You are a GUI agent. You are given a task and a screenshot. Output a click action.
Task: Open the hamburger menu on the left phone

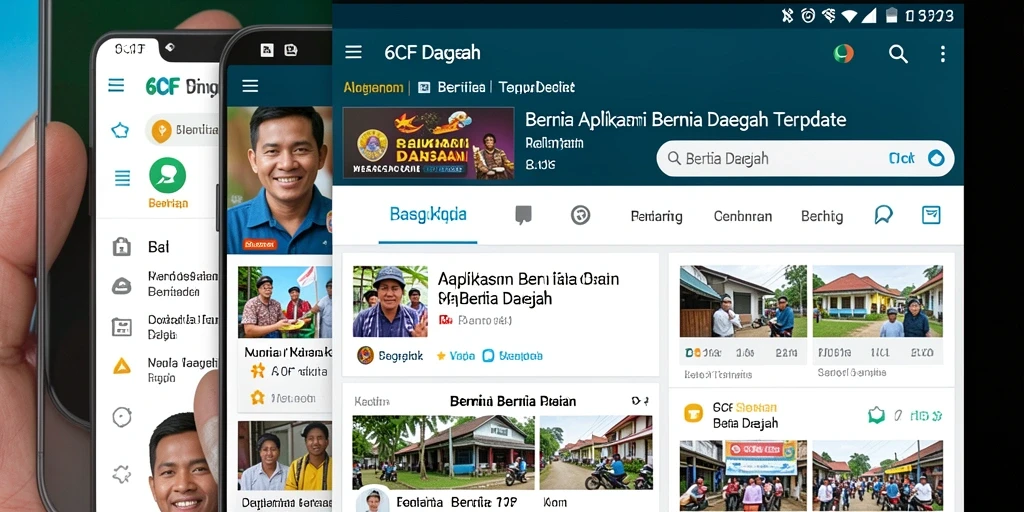[116, 85]
